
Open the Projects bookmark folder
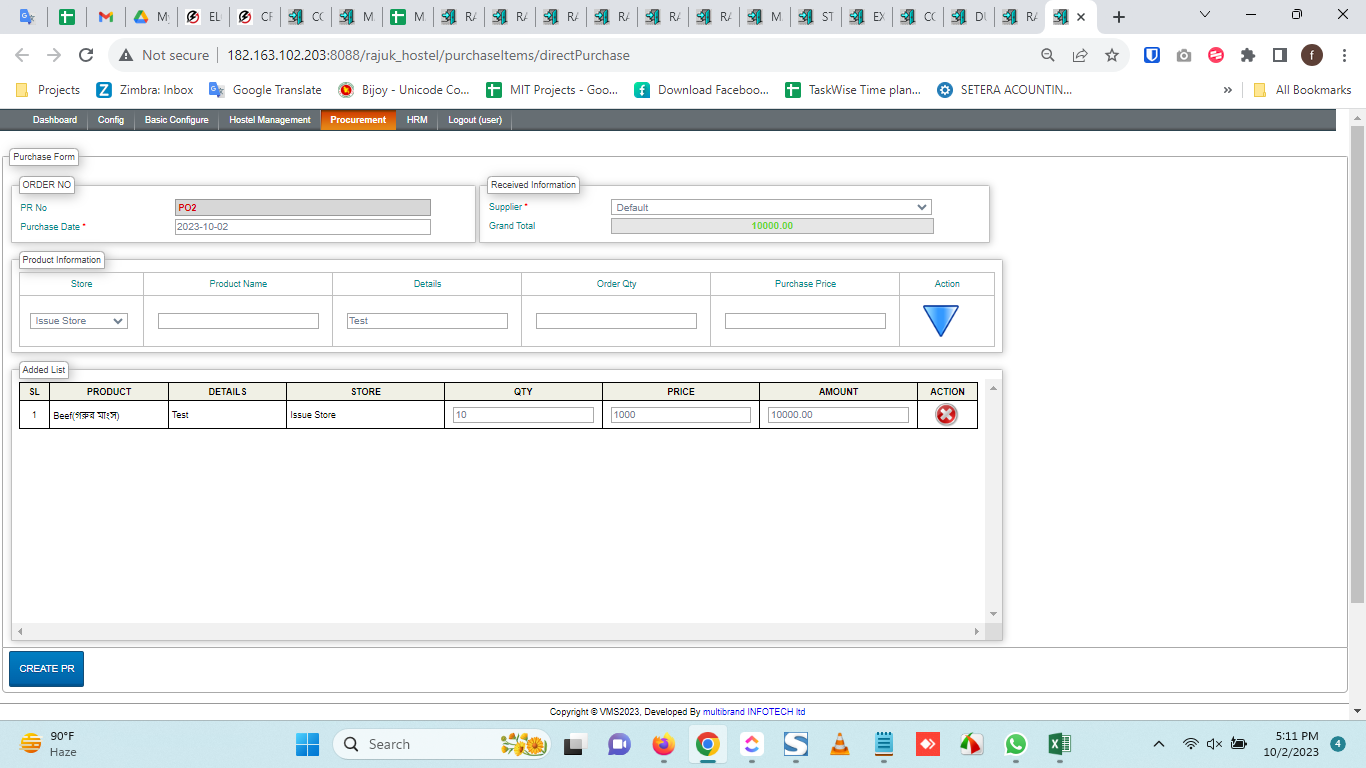pyautogui.click(x=48, y=90)
